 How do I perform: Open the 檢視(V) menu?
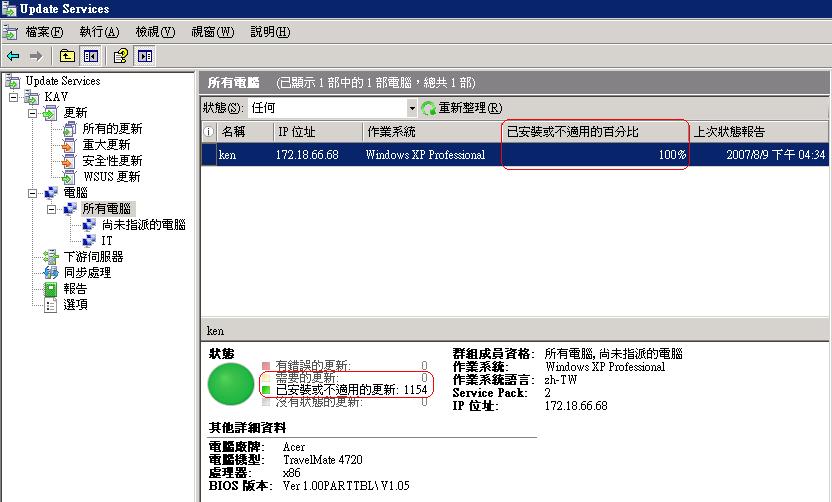155,32
